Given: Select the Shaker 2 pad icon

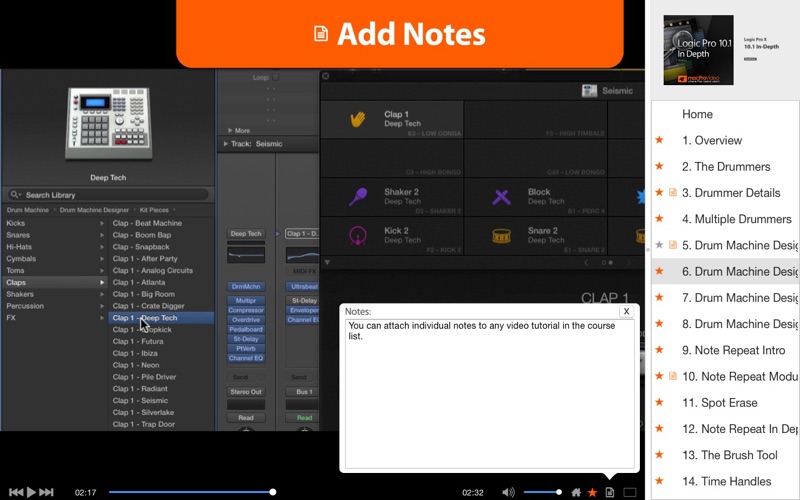Looking at the screenshot, I should [358, 196].
